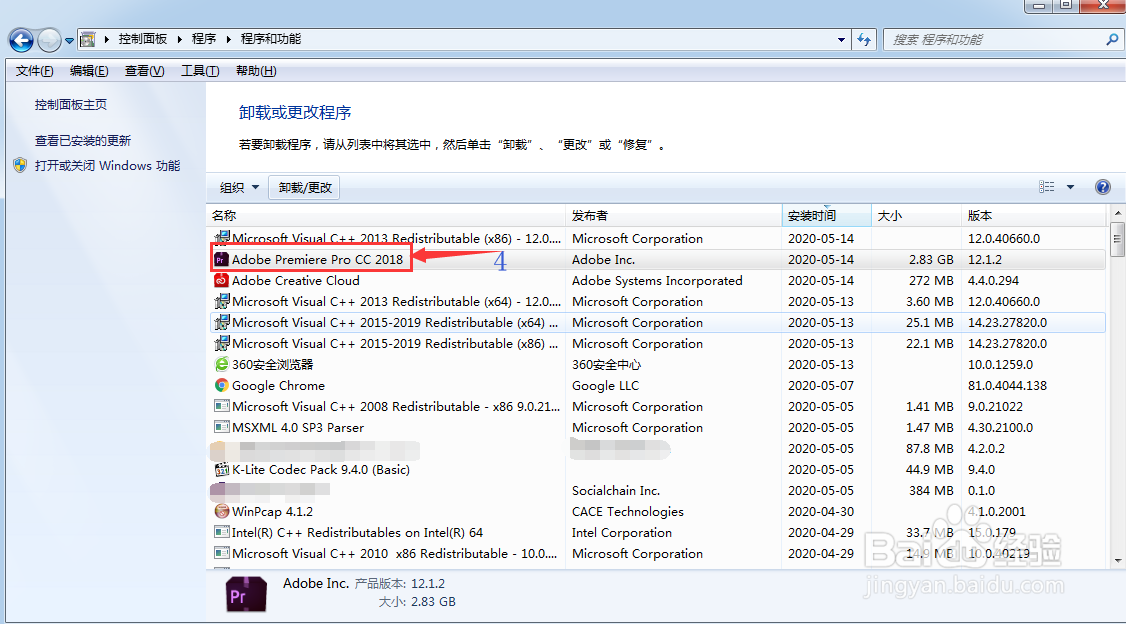Viewport: 1126px width, 624px height.
Task: Click the list scroll up arrow
Action: pyautogui.click(x=1117, y=213)
